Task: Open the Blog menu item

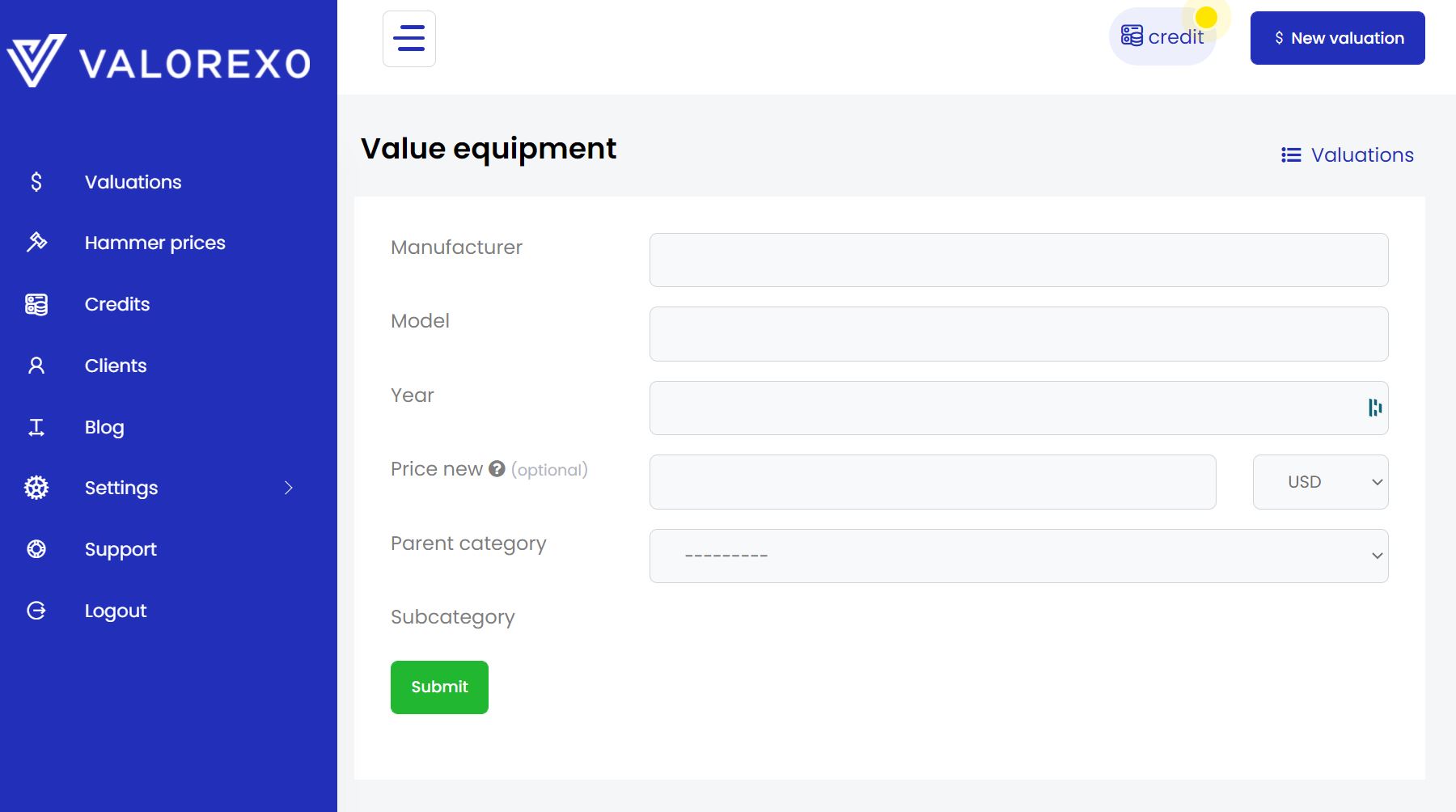Action: tap(104, 427)
